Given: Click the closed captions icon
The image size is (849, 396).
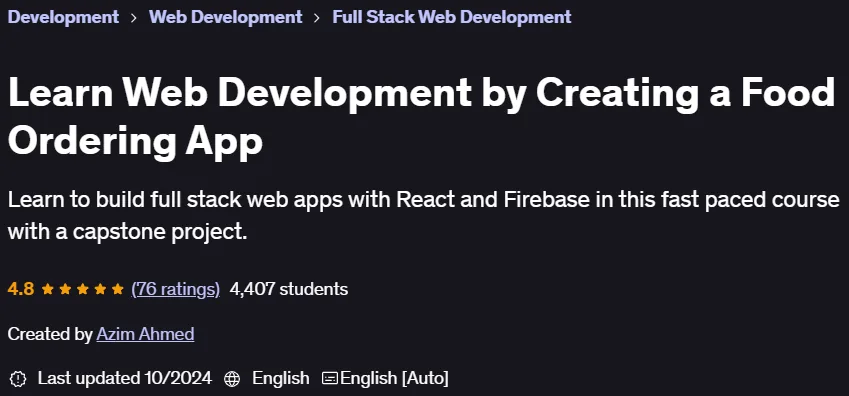Looking at the screenshot, I should [x=330, y=378].
